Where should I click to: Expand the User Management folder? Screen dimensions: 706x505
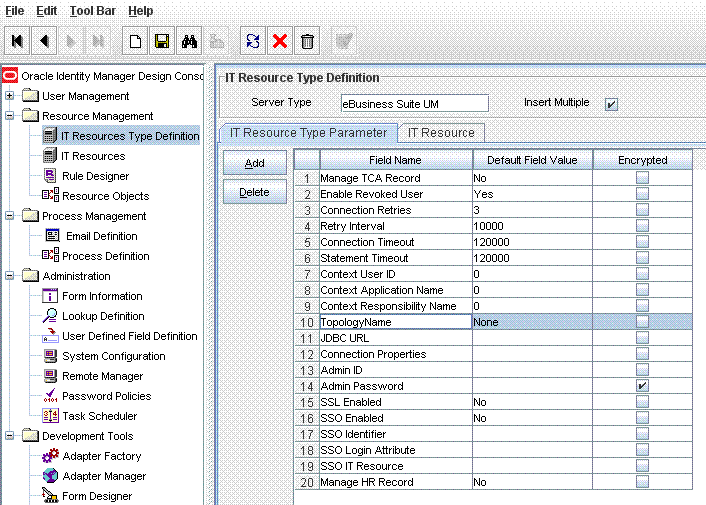pyautogui.click(x=9, y=95)
